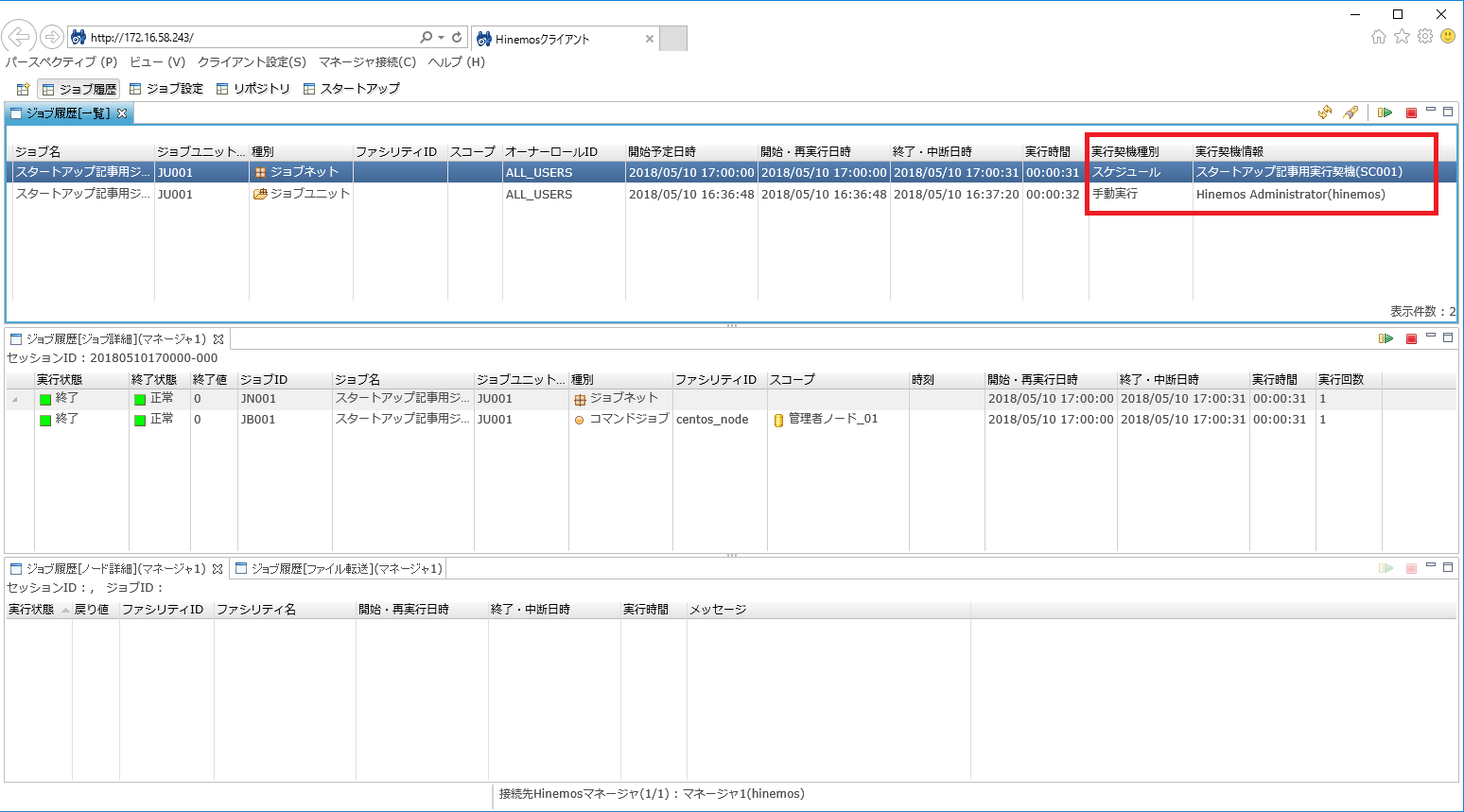The height and width of the screenshot is (812, 1464).
Task: Minimize the ジョブ詳細 view
Action: [x=1431, y=336]
